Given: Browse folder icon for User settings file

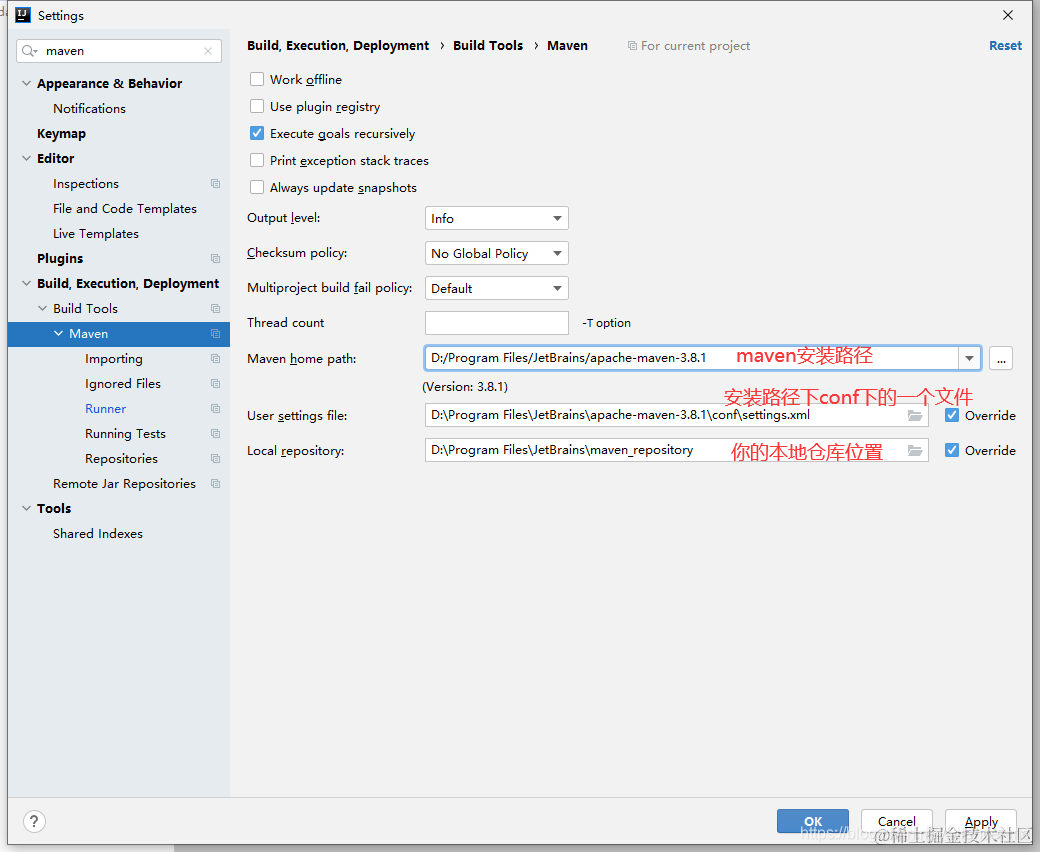Looking at the screenshot, I should coord(915,416).
